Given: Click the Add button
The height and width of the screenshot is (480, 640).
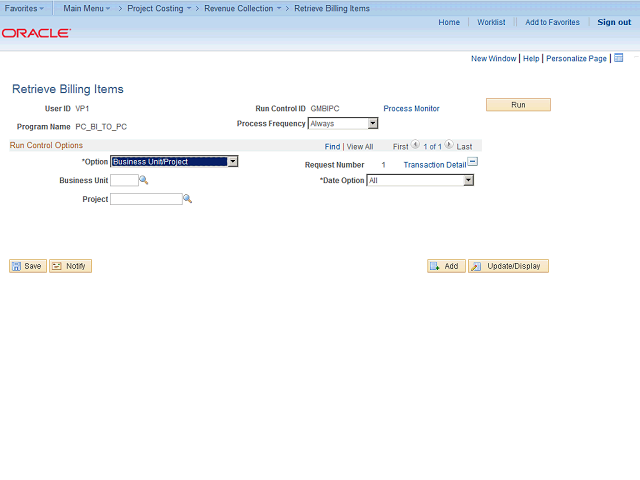Looking at the screenshot, I should point(446,266).
